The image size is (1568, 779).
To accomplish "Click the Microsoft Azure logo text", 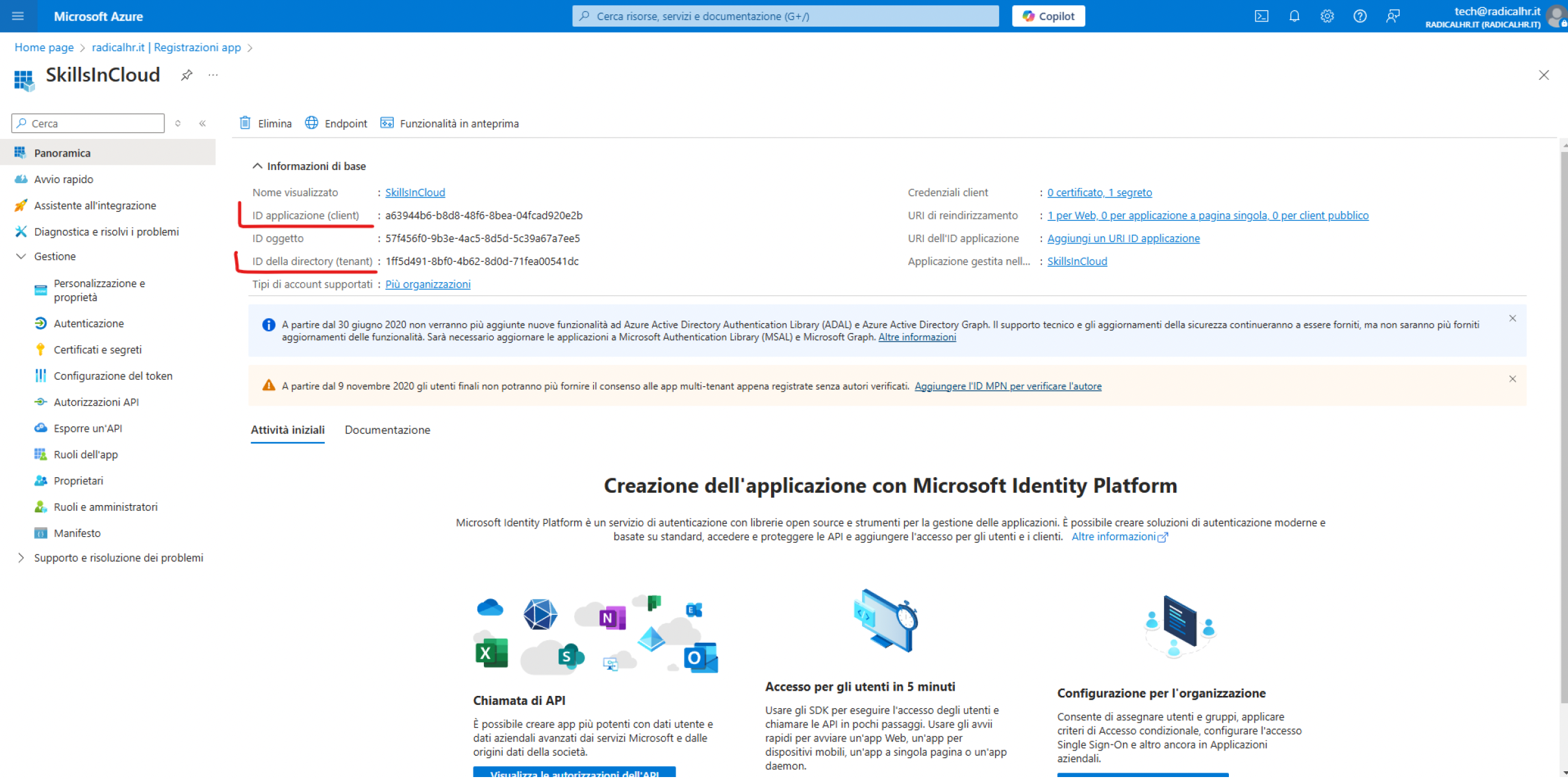I will coord(98,16).
